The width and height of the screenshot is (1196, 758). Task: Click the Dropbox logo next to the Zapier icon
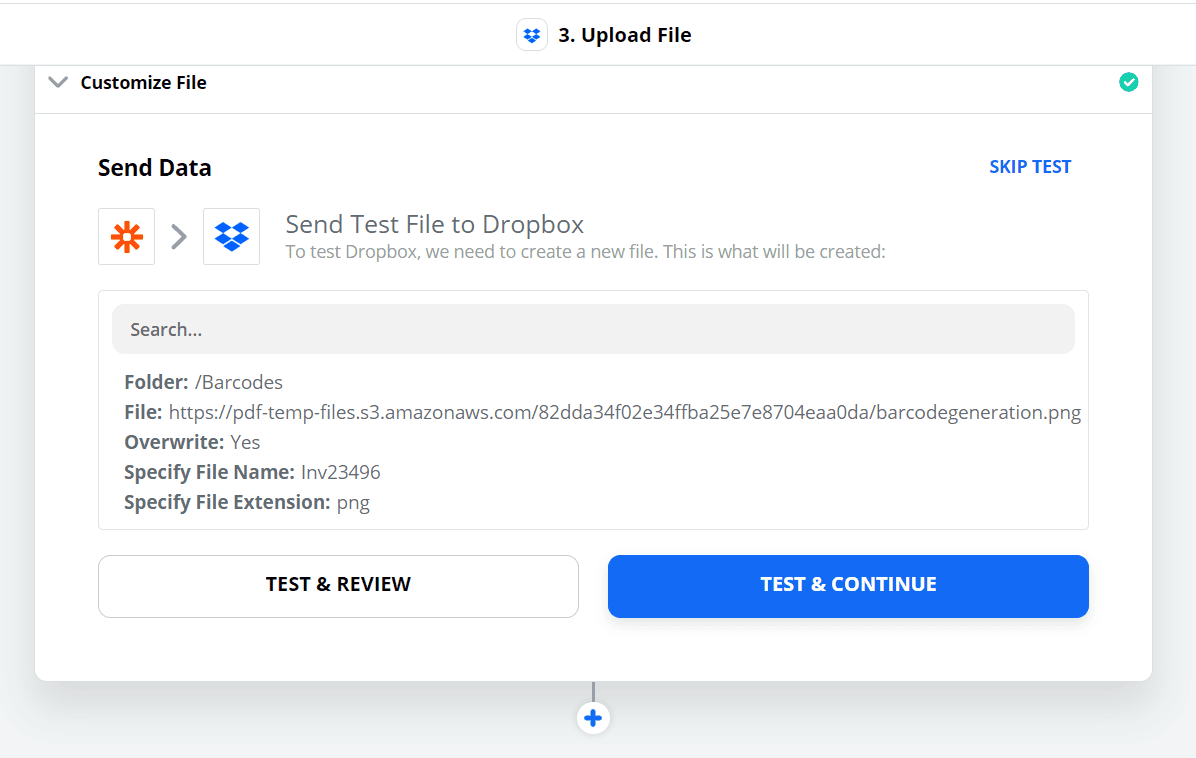click(231, 236)
